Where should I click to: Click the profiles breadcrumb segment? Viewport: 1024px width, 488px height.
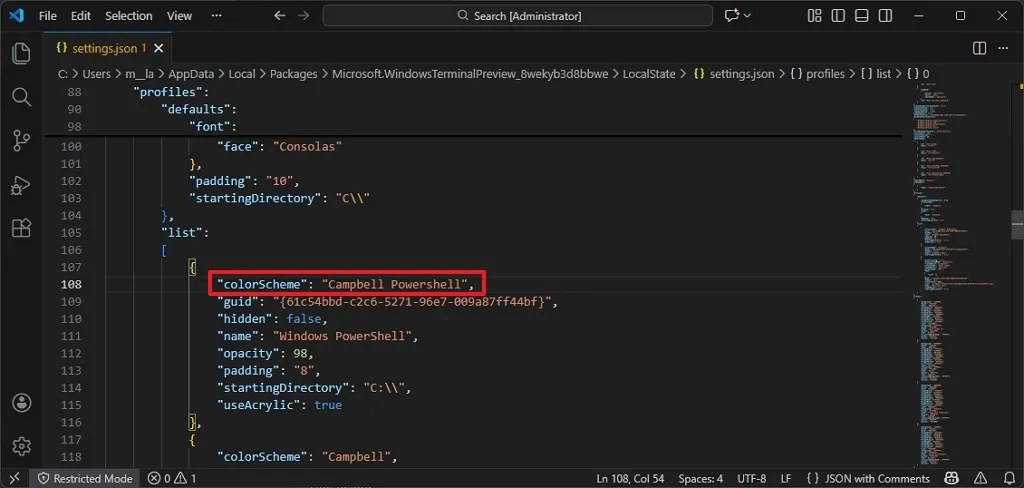click(x=818, y=74)
